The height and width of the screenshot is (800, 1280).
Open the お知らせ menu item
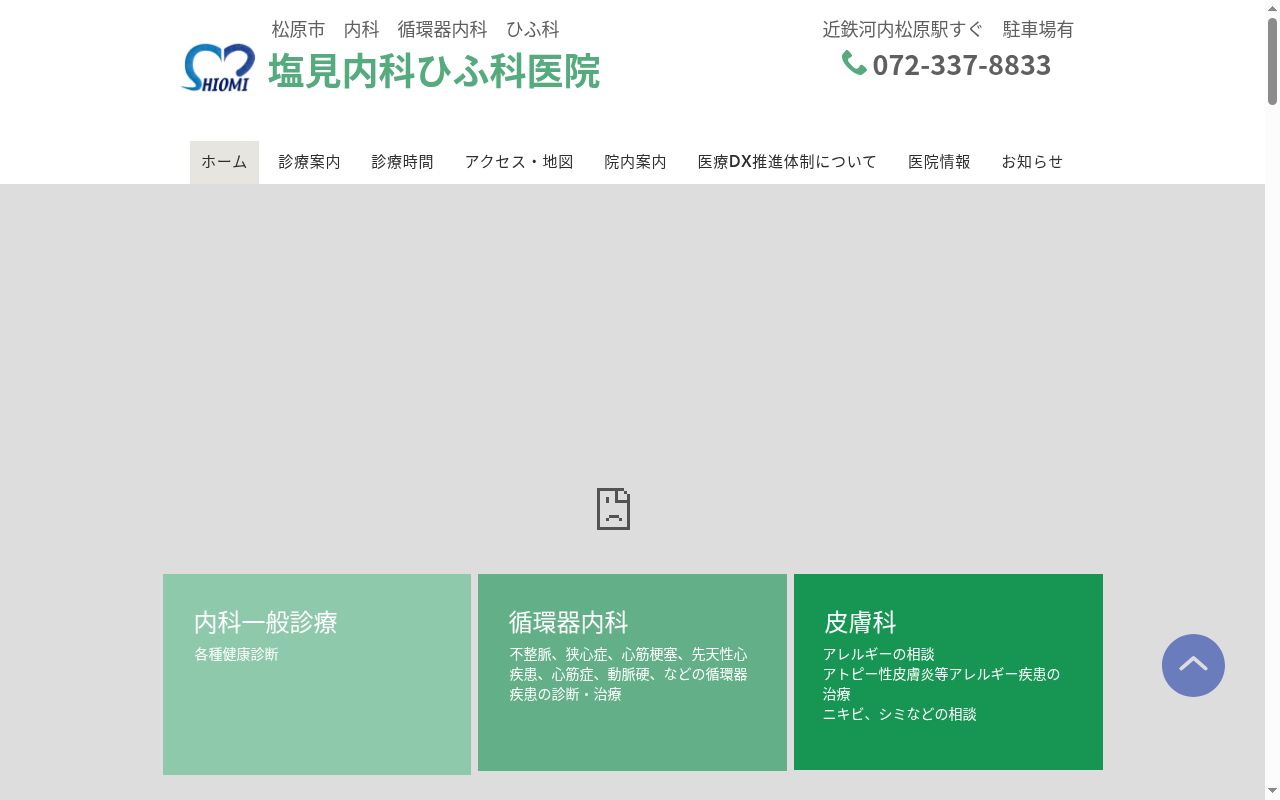(x=1032, y=162)
